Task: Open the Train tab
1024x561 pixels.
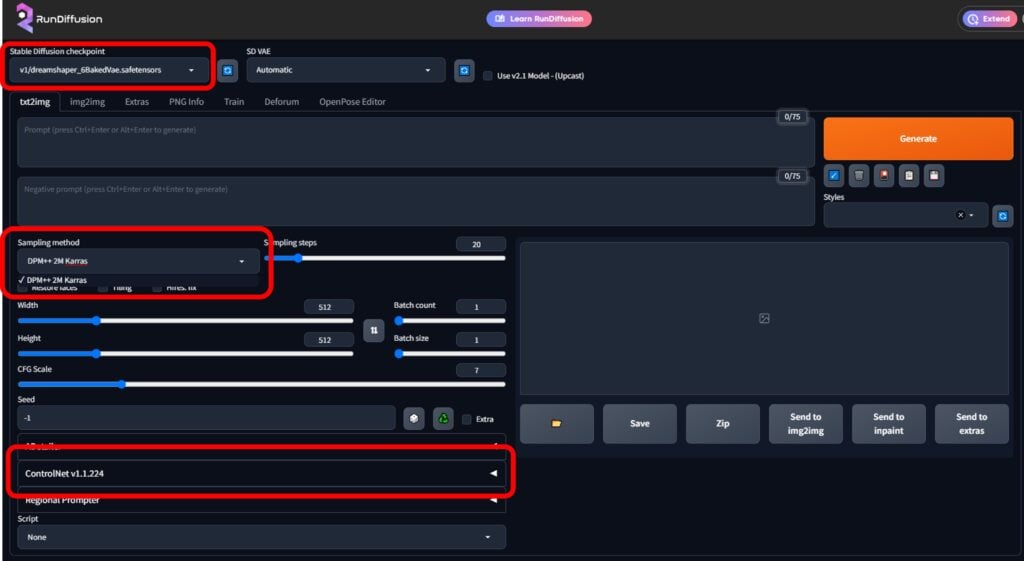Action: (234, 102)
